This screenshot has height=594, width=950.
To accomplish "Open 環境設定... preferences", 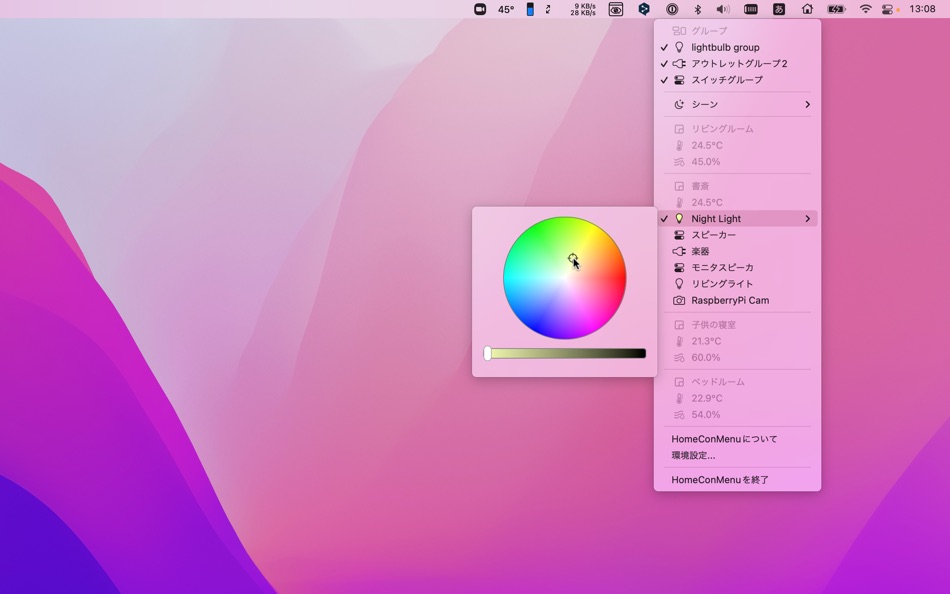I will [x=737, y=455].
